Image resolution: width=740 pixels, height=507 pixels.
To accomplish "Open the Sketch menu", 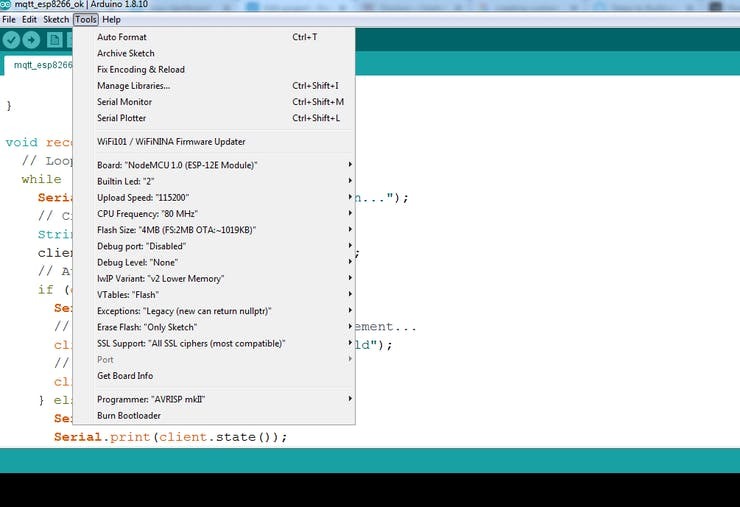I will [56, 19].
